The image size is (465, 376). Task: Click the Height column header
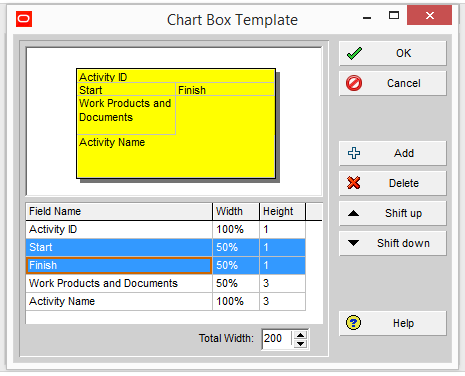point(282,211)
